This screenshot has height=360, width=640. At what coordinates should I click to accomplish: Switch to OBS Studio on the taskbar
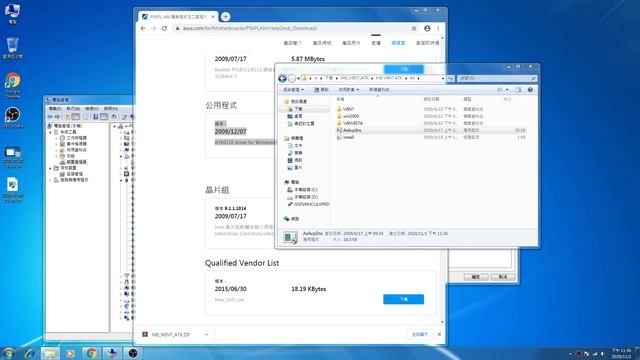tap(133, 353)
